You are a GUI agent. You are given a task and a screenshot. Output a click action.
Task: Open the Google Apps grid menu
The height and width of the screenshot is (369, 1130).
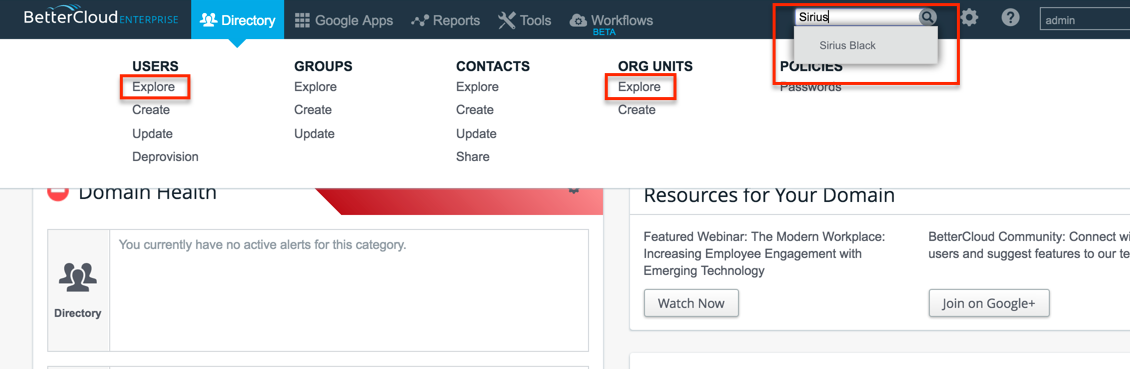click(344, 20)
